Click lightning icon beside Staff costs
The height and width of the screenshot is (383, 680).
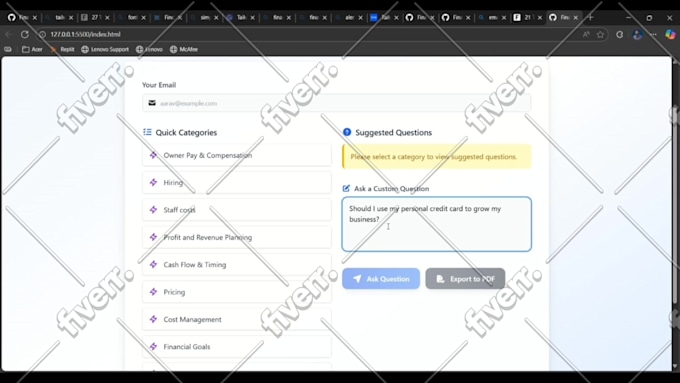pos(153,210)
